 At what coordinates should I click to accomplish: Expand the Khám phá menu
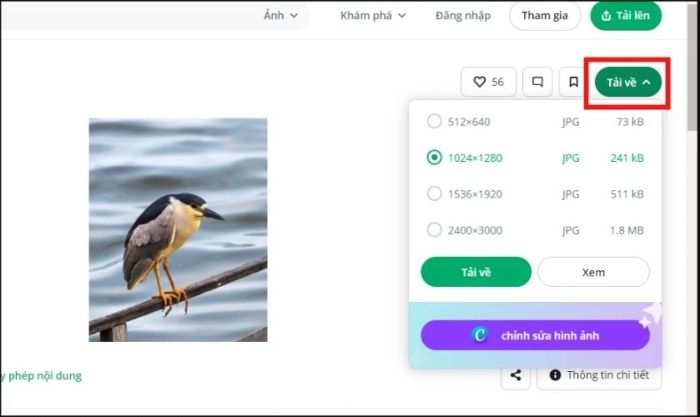(x=373, y=16)
